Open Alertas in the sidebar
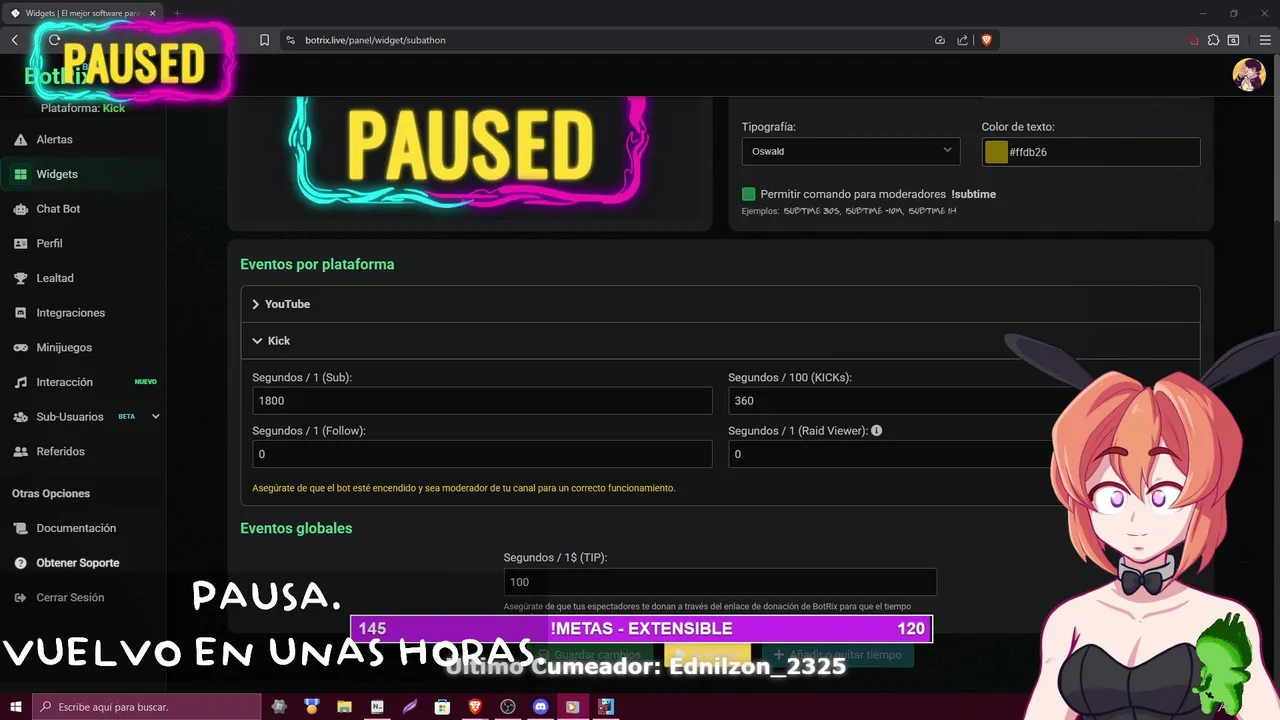The width and height of the screenshot is (1280, 720). pyautogui.click(x=55, y=139)
